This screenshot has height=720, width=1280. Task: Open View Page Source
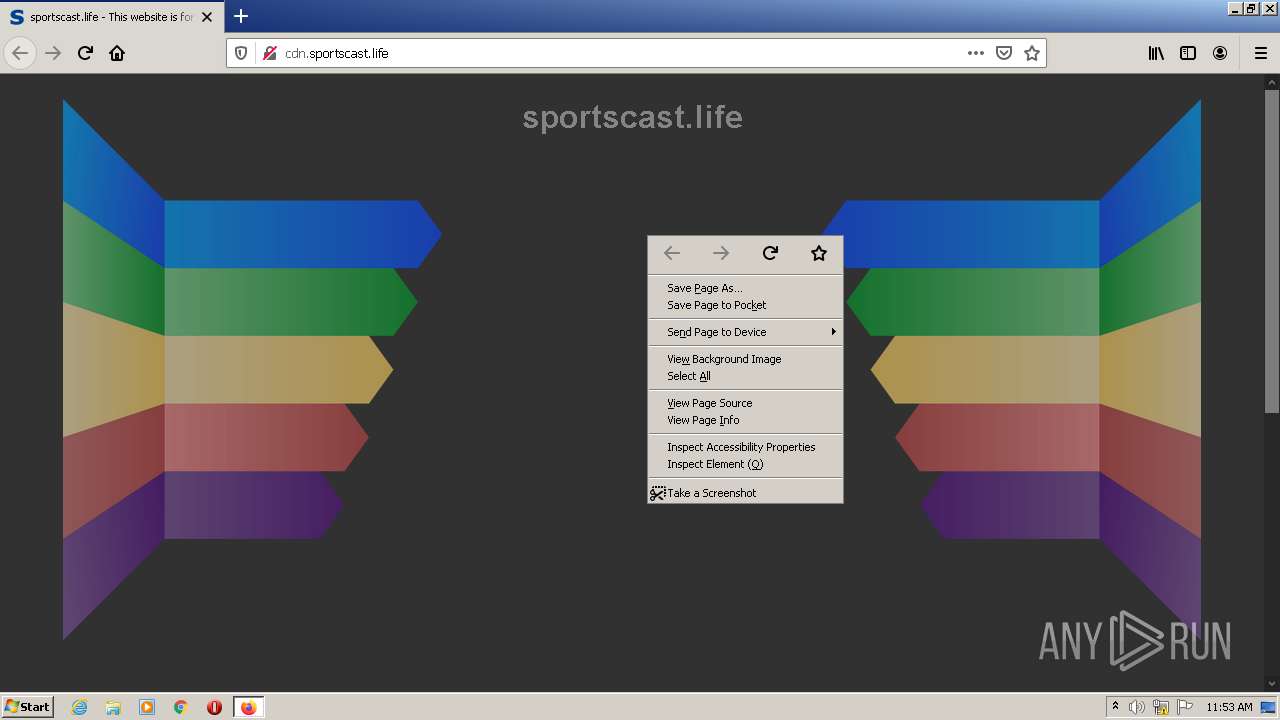(x=745, y=403)
